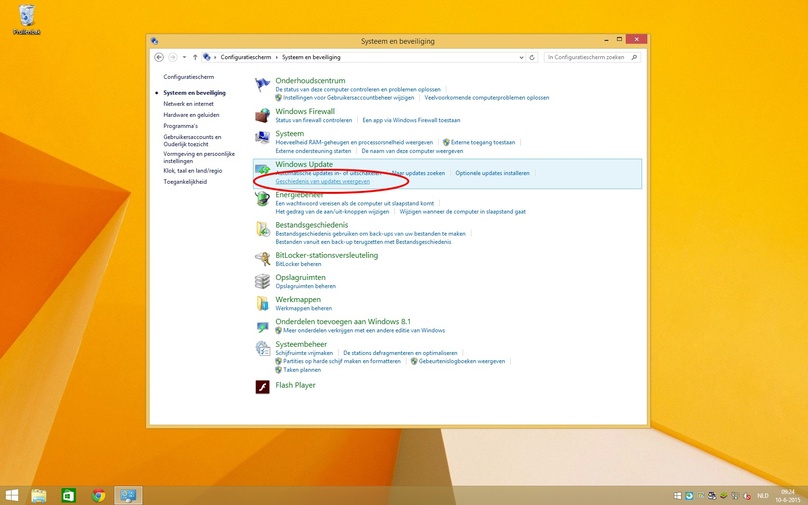
Task: Click the search magnifier icon
Action: coord(634,57)
